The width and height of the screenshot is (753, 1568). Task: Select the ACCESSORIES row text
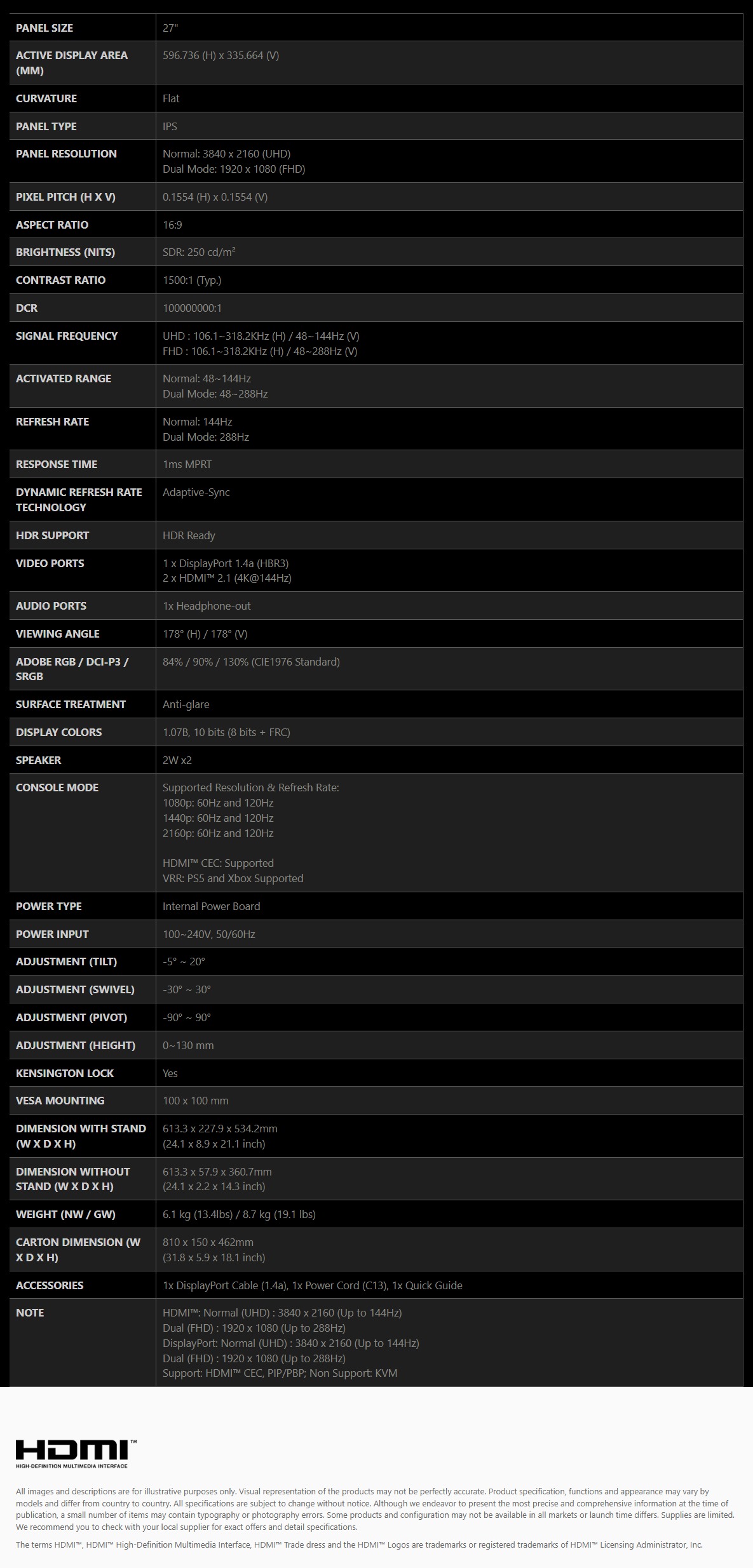(x=313, y=1285)
